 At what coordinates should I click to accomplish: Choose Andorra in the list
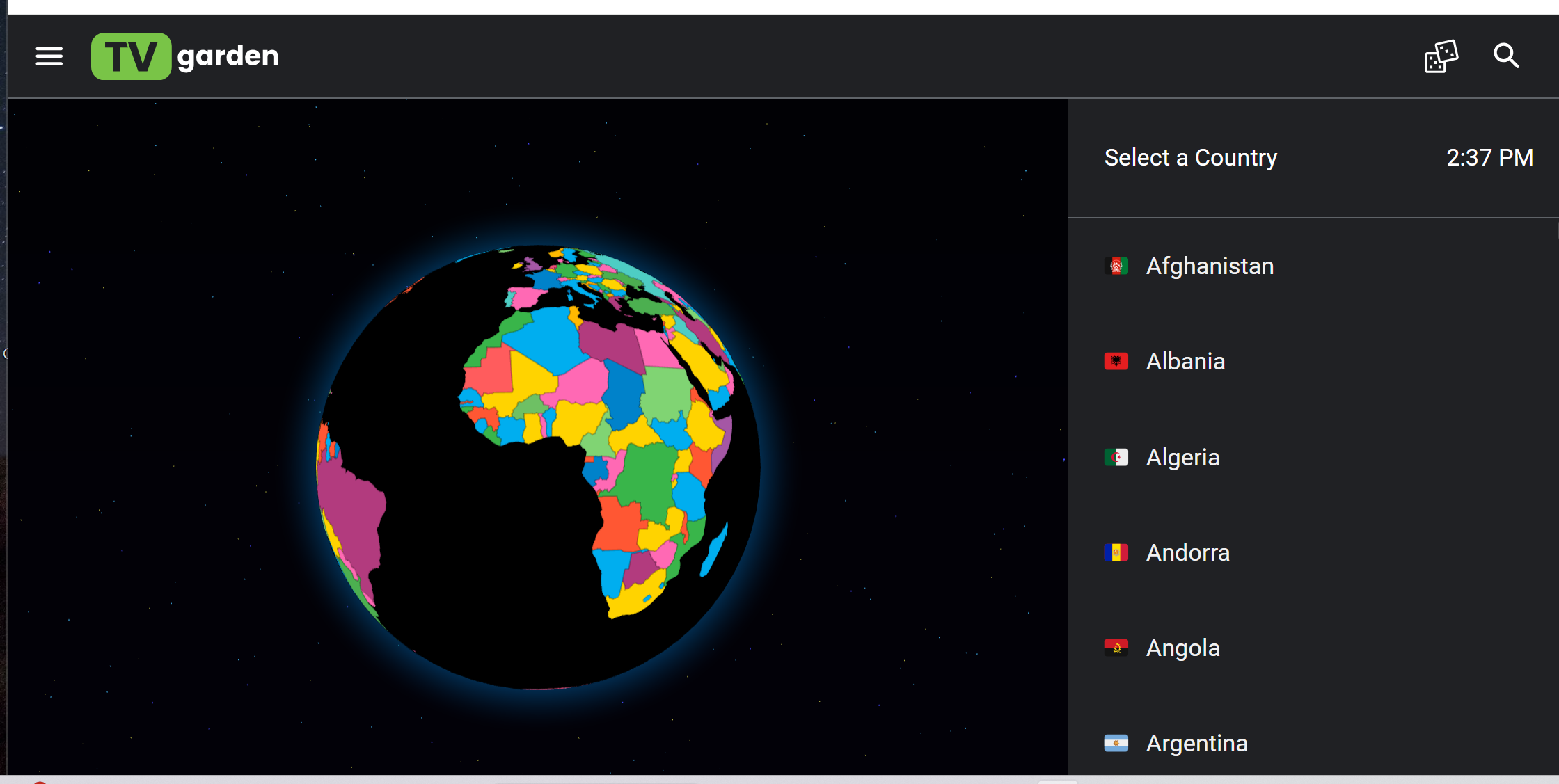point(1187,552)
